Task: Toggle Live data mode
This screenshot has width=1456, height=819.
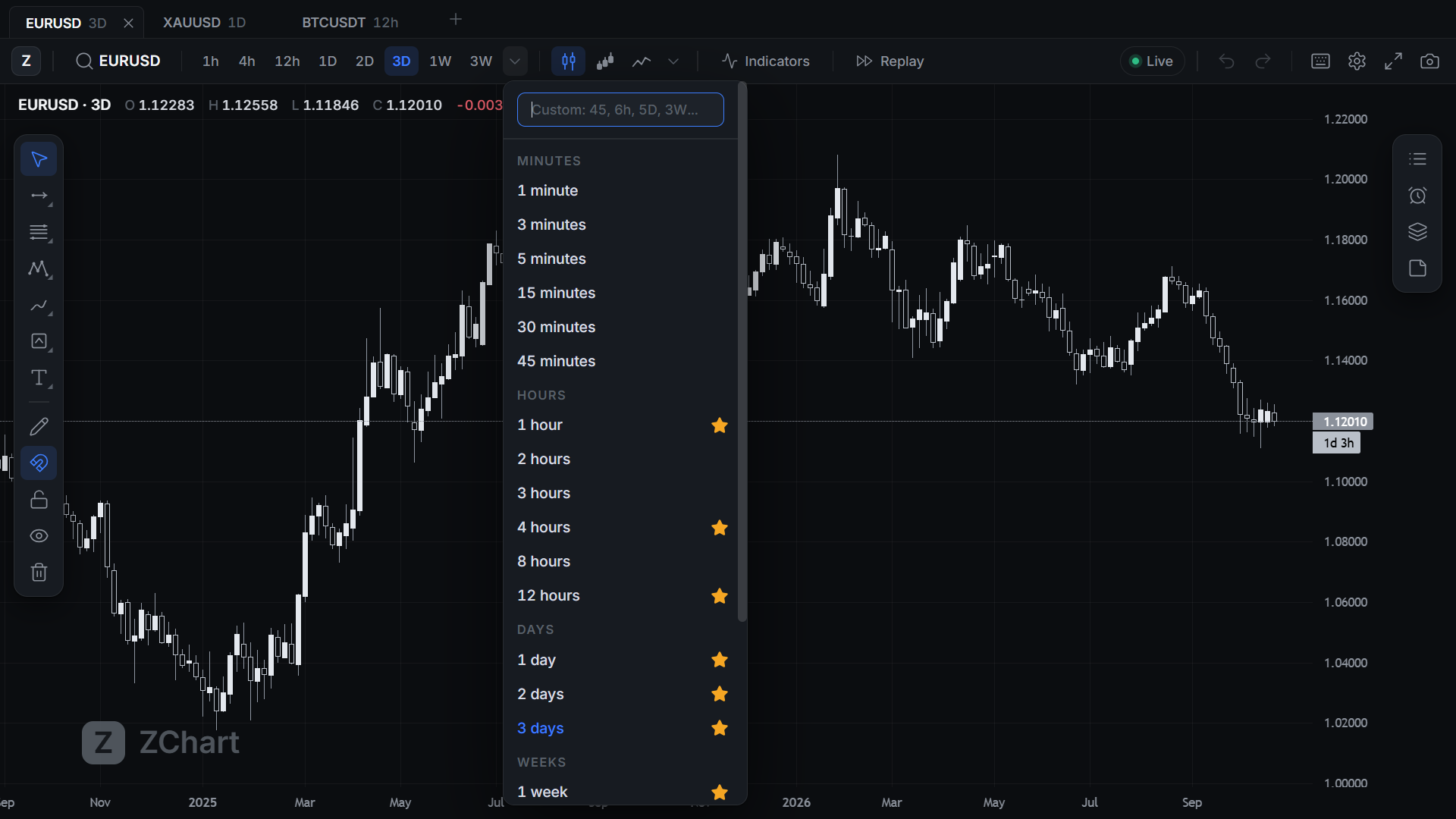Action: (x=1152, y=61)
